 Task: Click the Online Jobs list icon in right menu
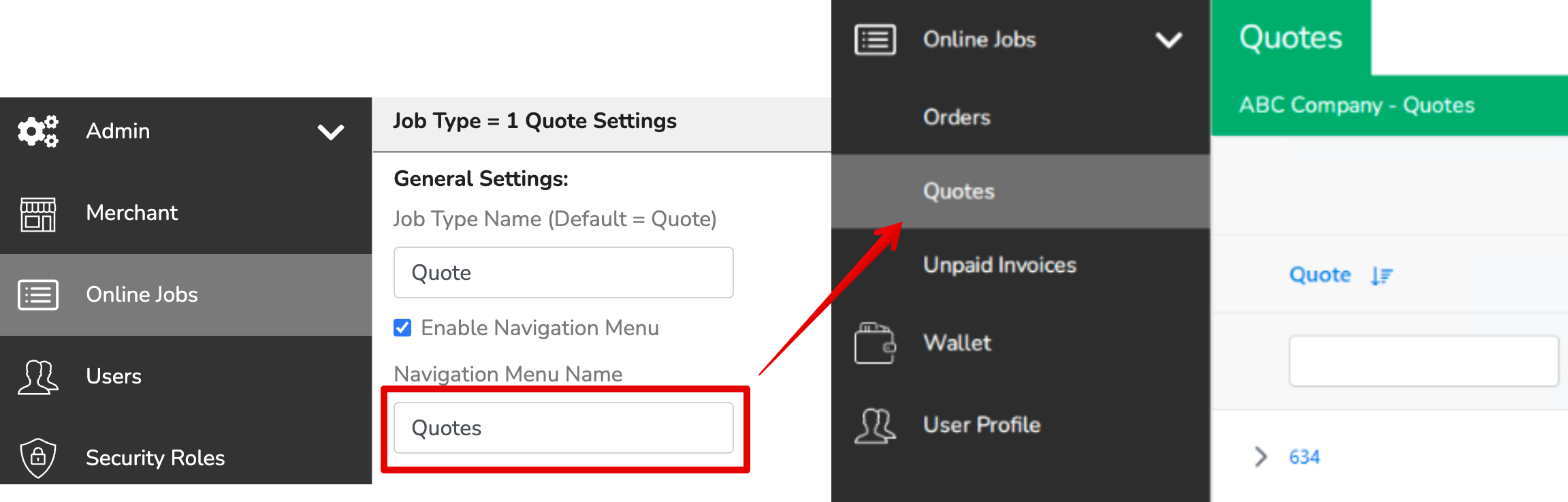(876, 40)
